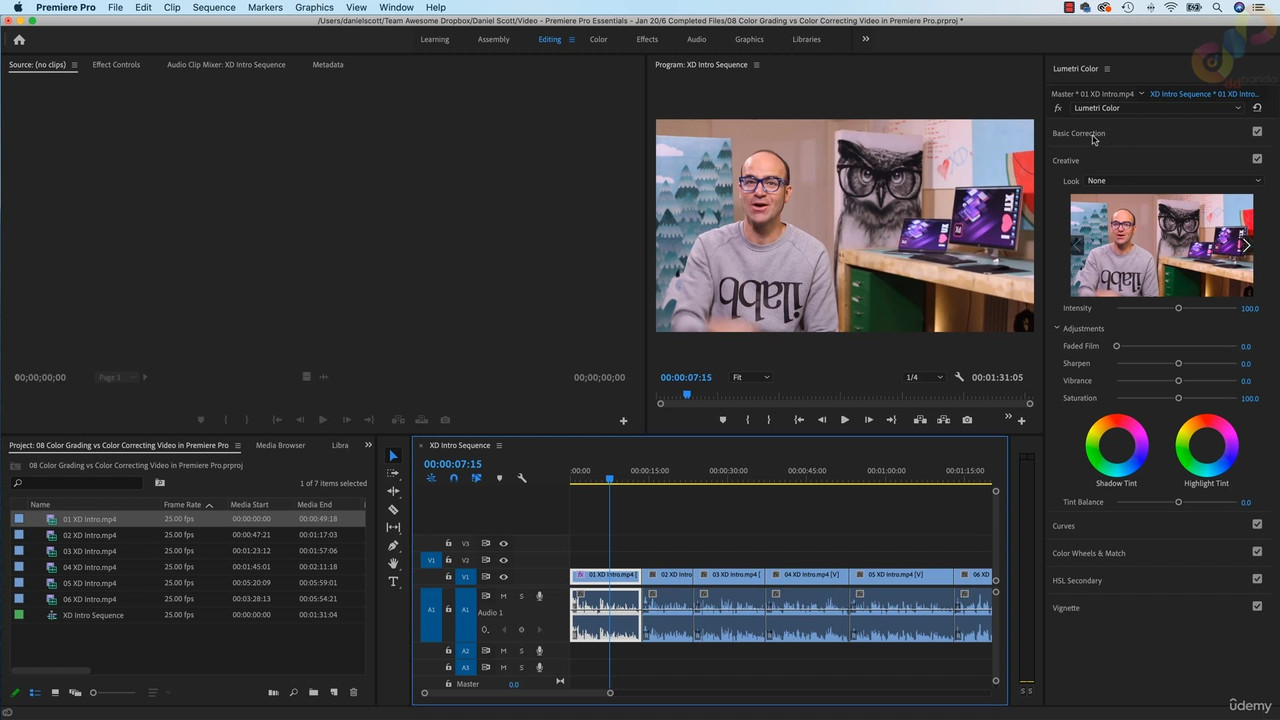1280x720 pixels.
Task: Hide video track V1 output eye
Action: point(503,577)
